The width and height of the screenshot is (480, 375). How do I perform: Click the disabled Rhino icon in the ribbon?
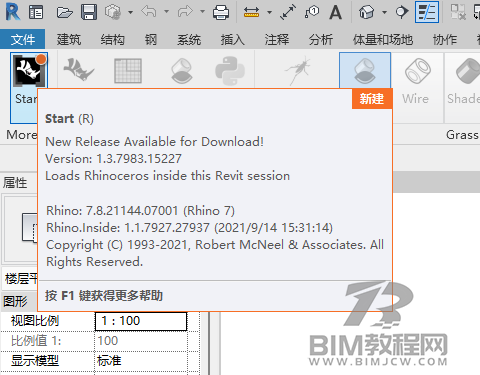[x=79, y=70]
